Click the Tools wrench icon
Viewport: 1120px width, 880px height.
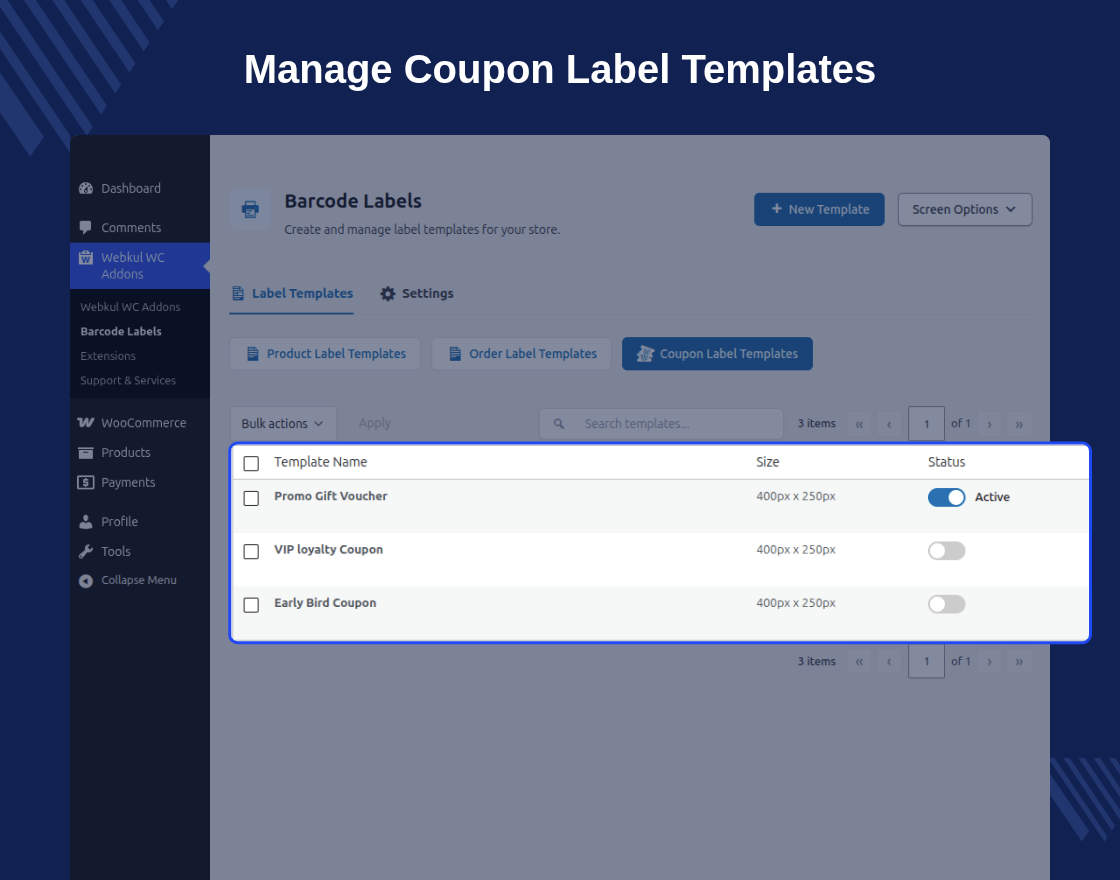tap(86, 551)
